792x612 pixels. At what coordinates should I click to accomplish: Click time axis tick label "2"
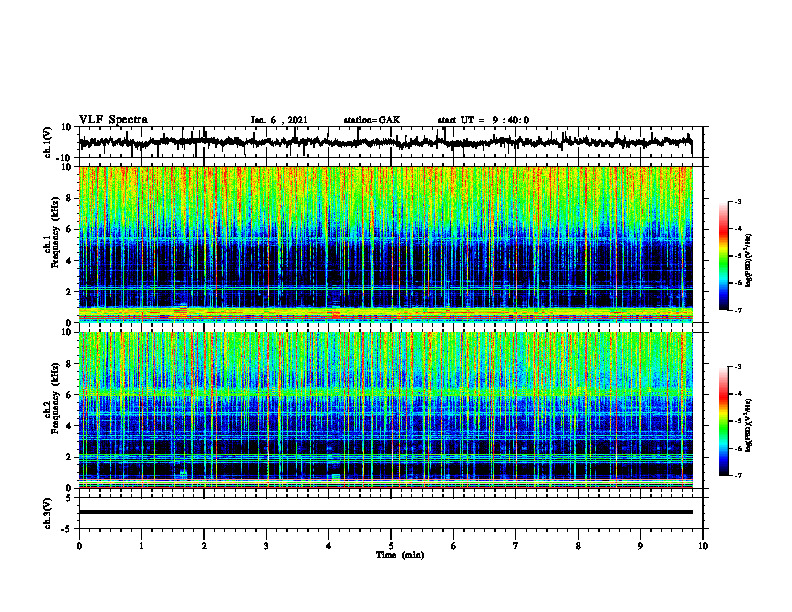(204, 546)
